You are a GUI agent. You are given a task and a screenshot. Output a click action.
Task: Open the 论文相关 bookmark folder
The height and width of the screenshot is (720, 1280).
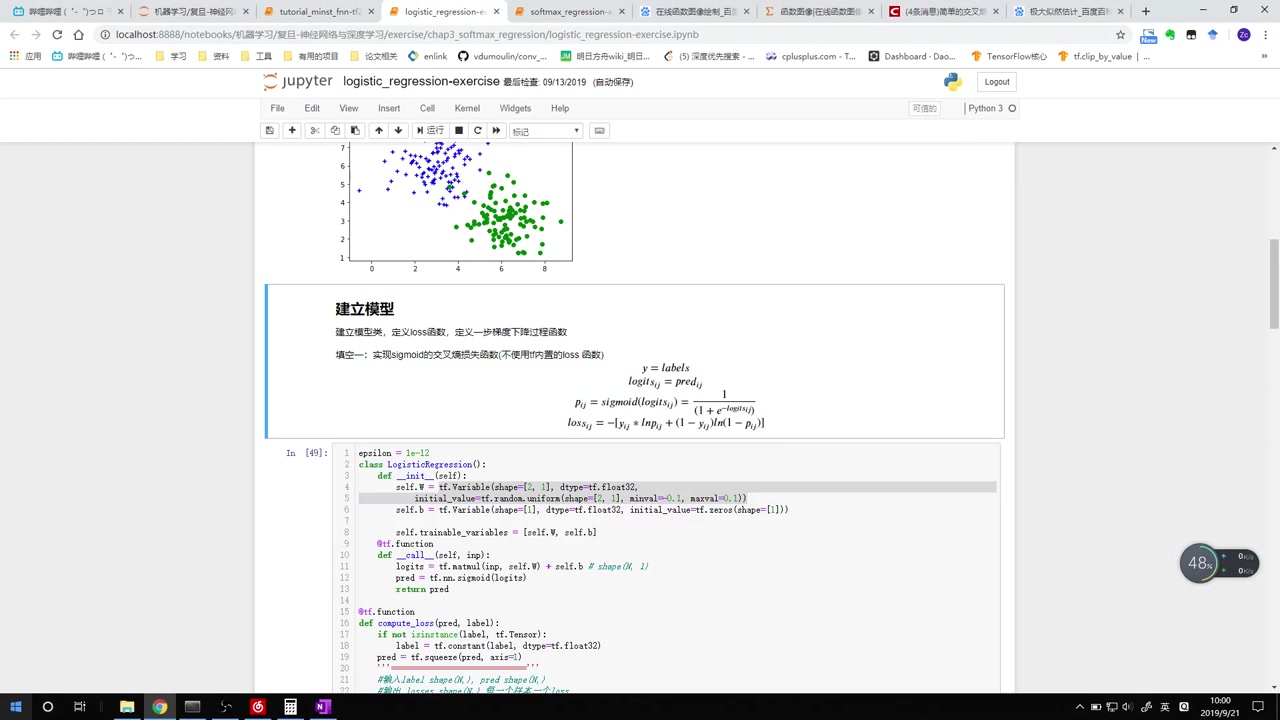pos(373,56)
